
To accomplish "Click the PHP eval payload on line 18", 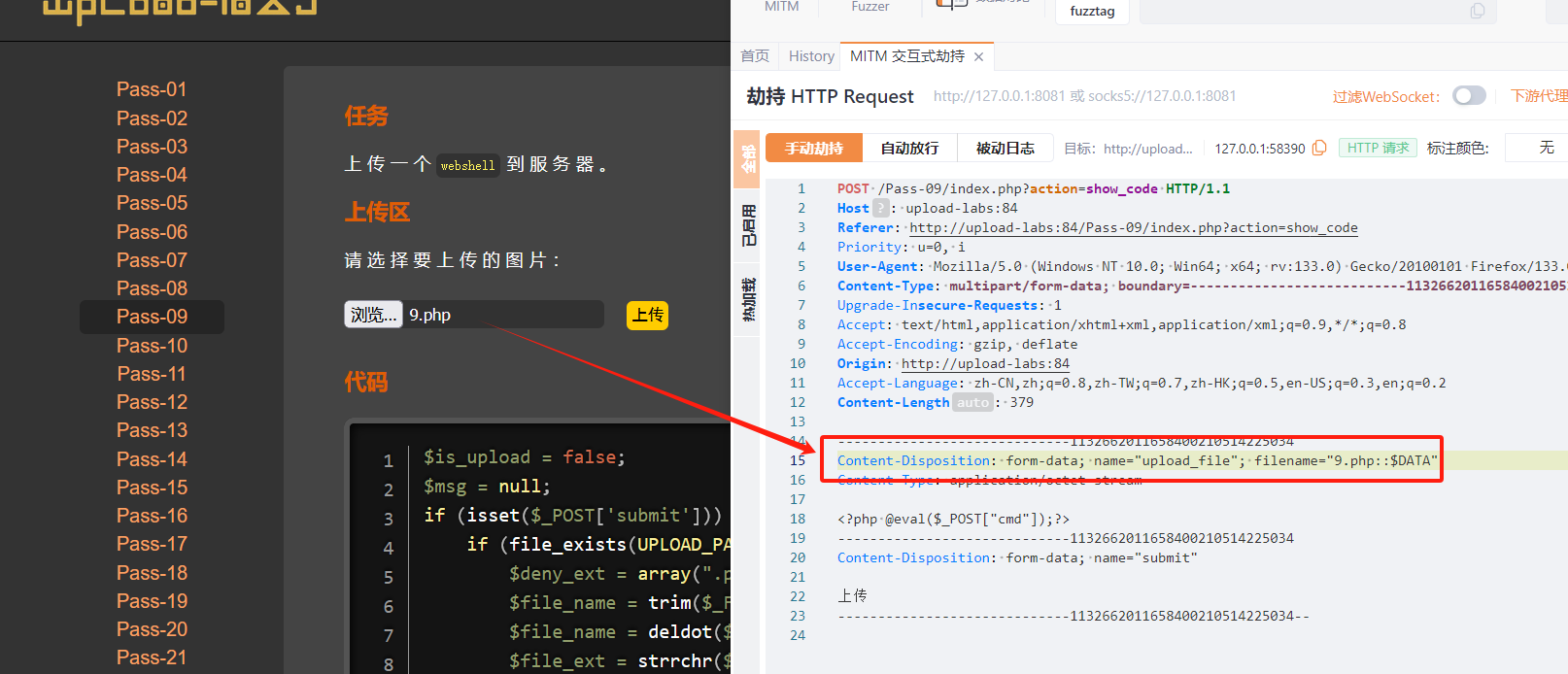I will (x=953, y=519).
